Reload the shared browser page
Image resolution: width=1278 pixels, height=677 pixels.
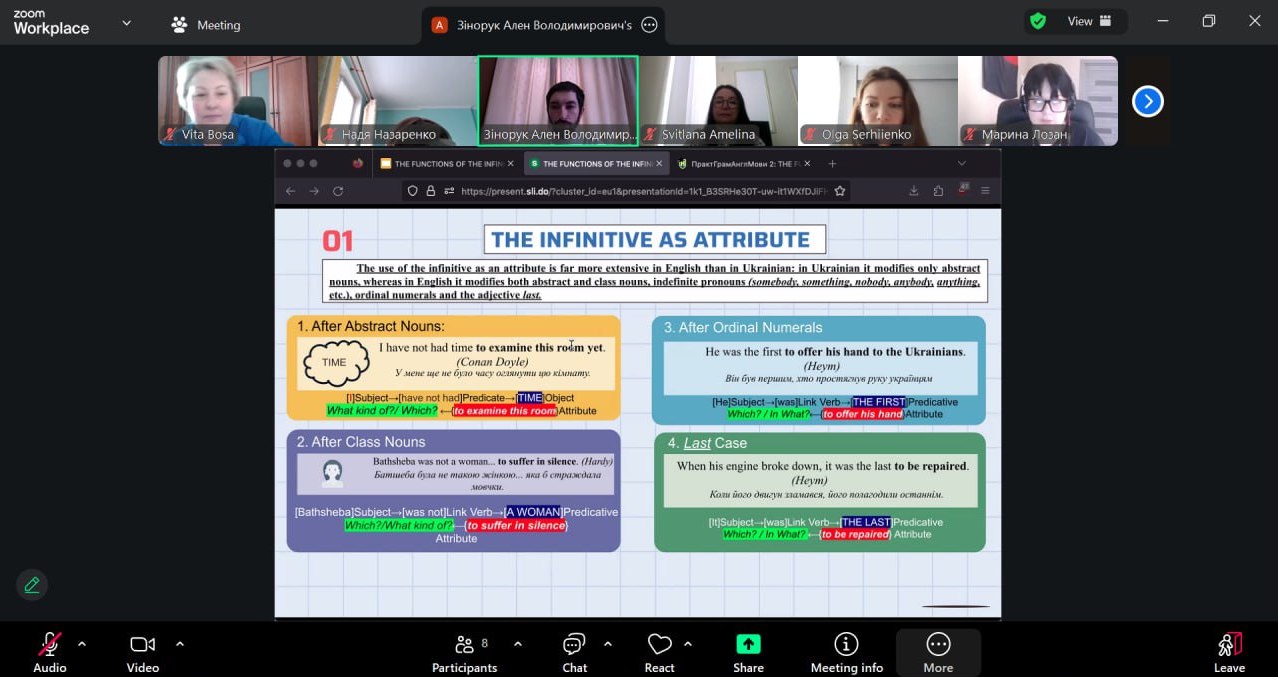pos(338,191)
